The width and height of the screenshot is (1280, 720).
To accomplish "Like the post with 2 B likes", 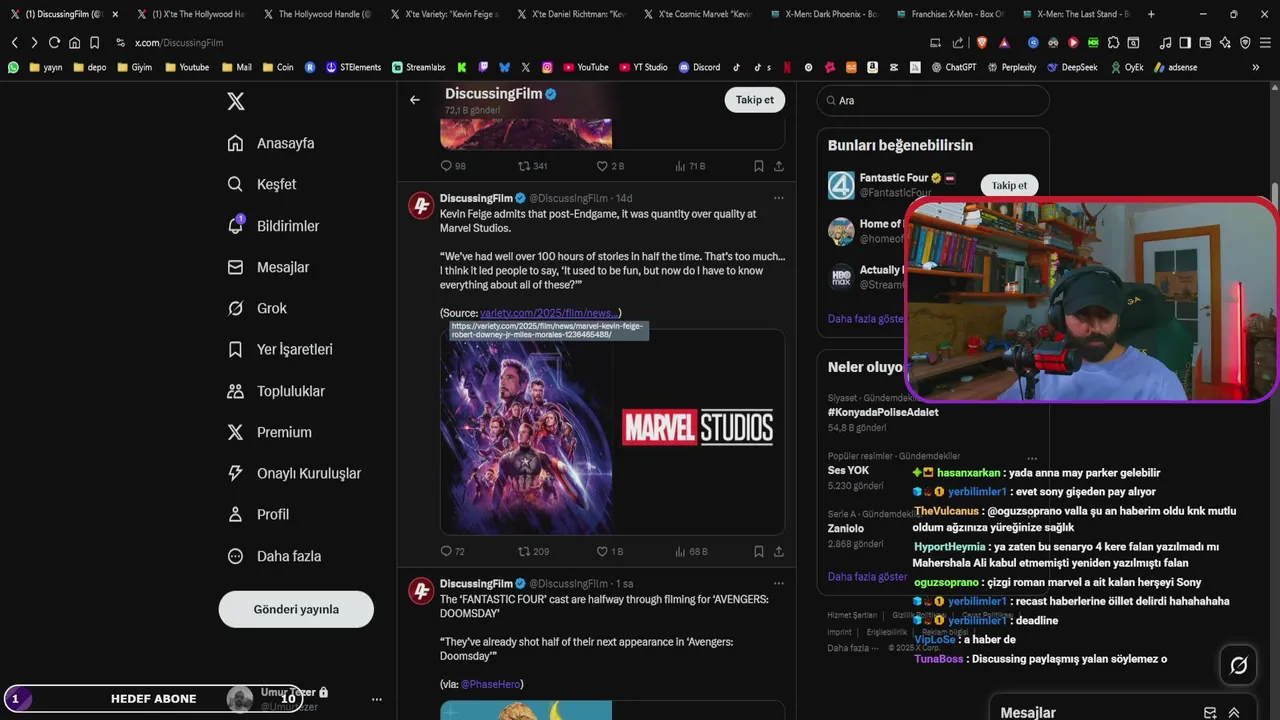I will click(610, 166).
